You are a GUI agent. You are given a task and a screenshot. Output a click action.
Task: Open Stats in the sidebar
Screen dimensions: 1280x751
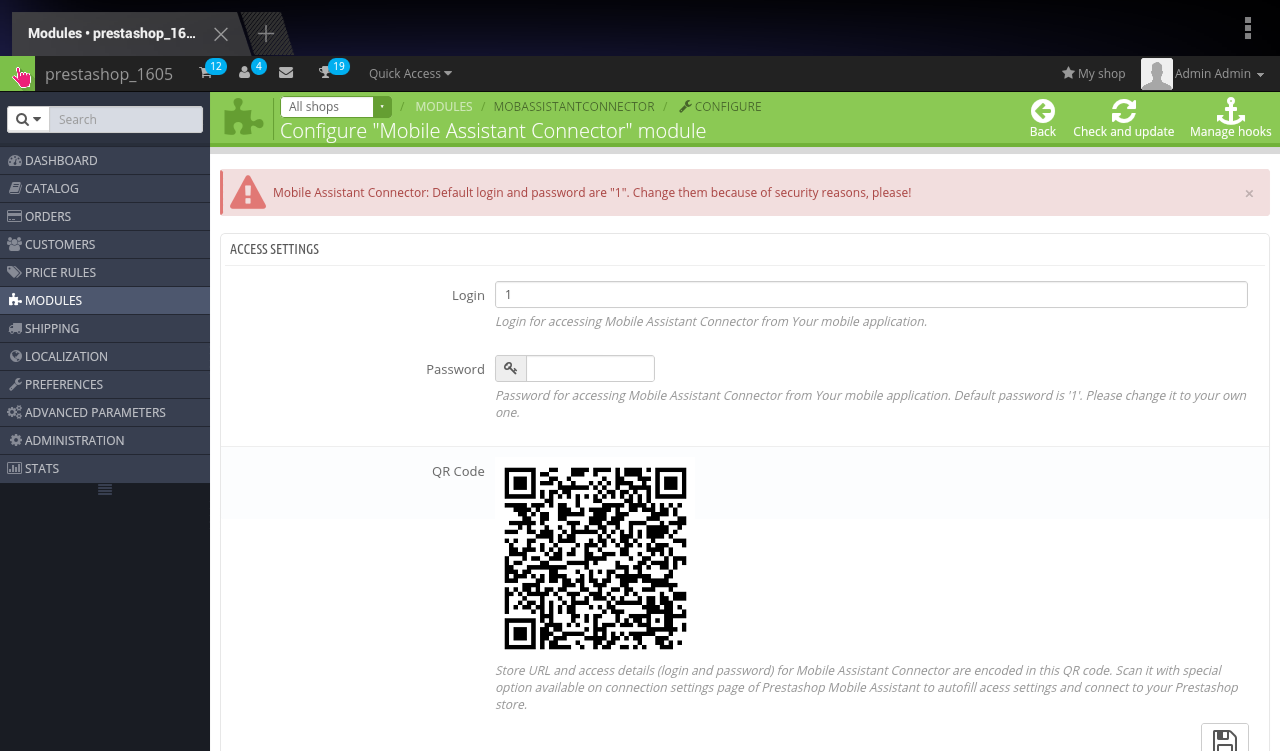pos(105,468)
